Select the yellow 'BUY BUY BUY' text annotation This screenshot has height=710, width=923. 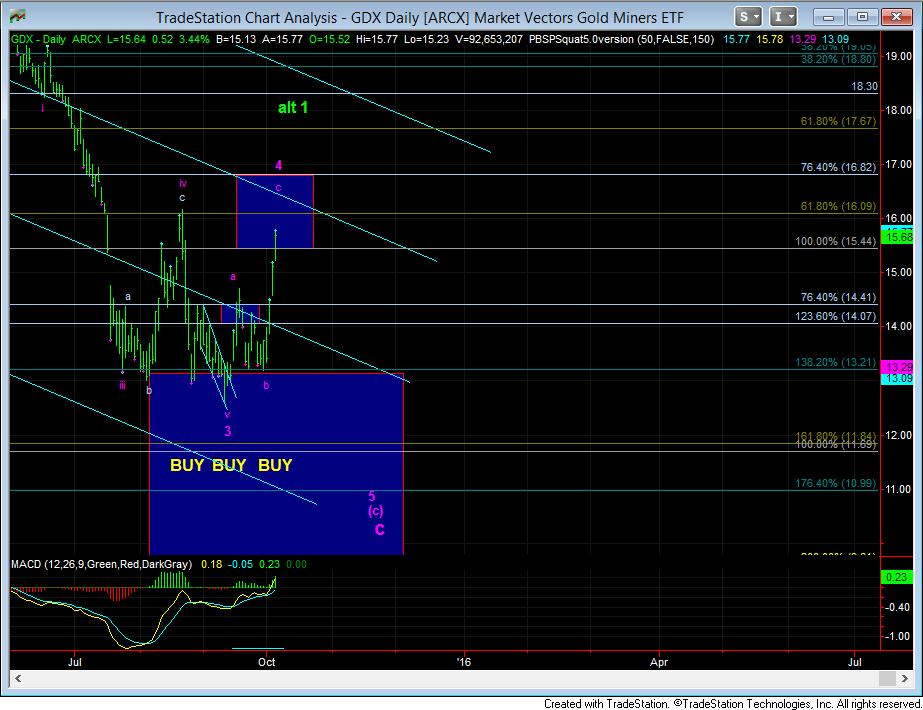pos(231,465)
